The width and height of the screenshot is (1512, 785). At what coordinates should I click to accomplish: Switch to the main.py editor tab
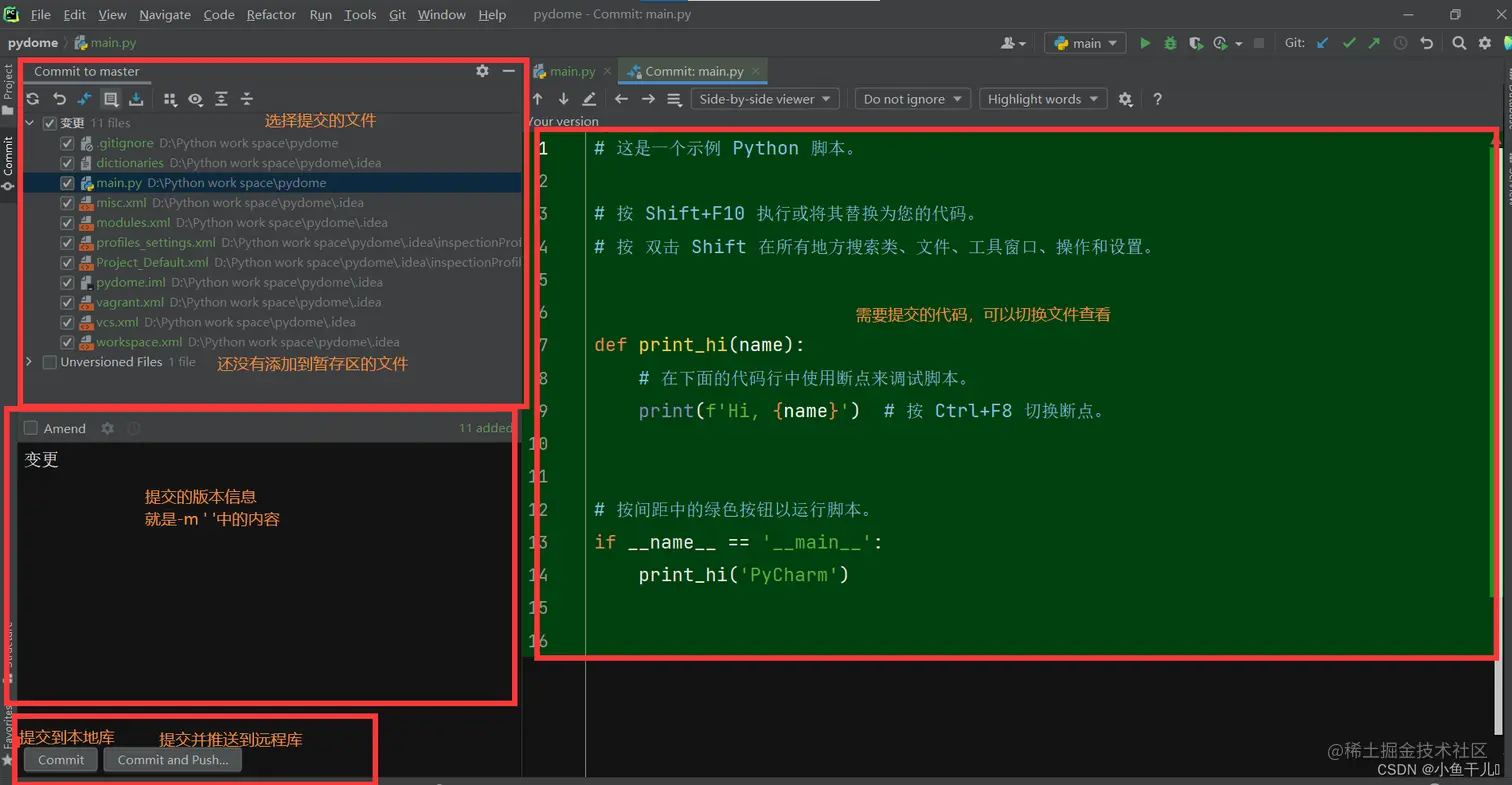click(565, 72)
